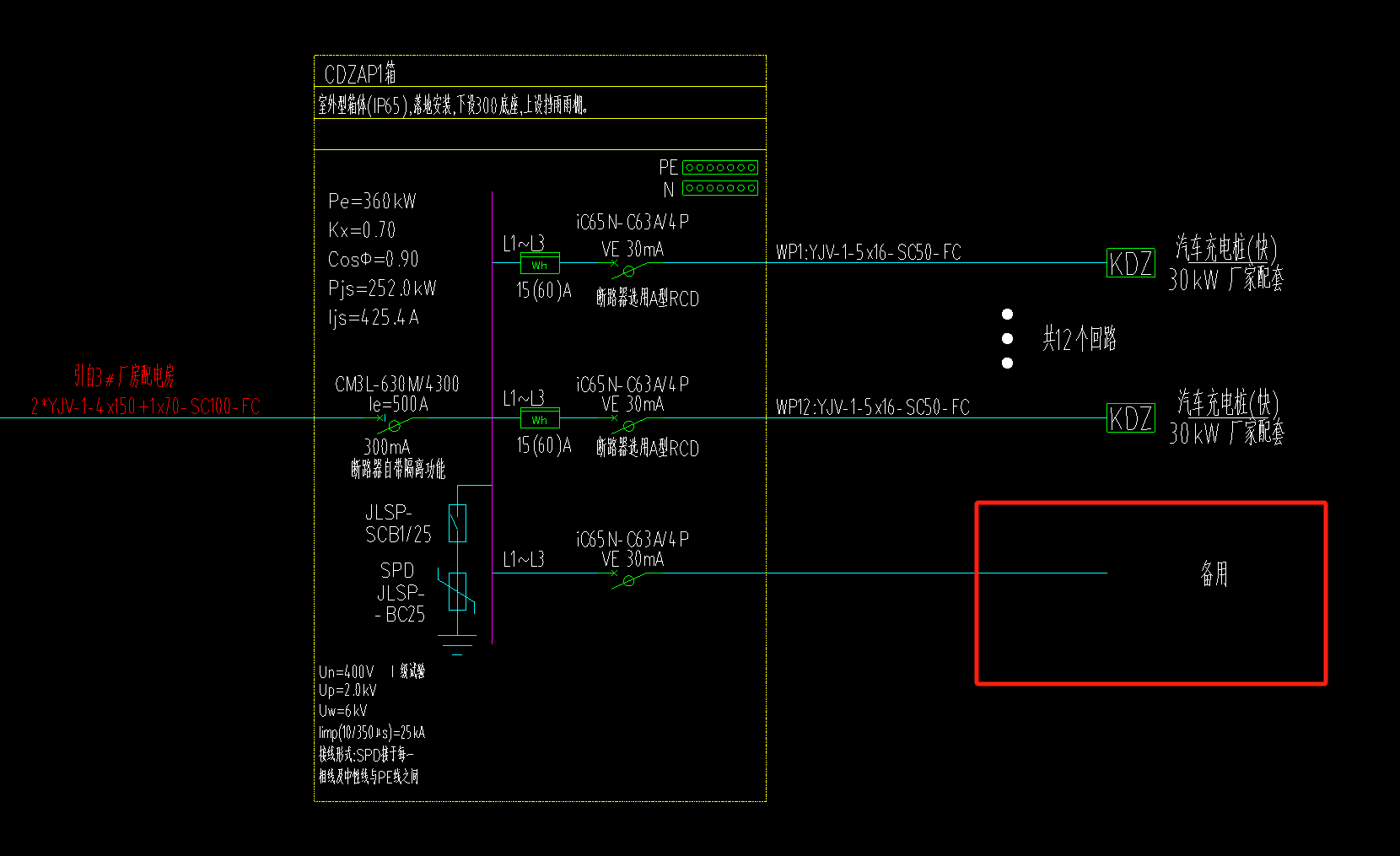Select the WP1:YJV-1-5x16-SC50-FC cable label

(869, 252)
